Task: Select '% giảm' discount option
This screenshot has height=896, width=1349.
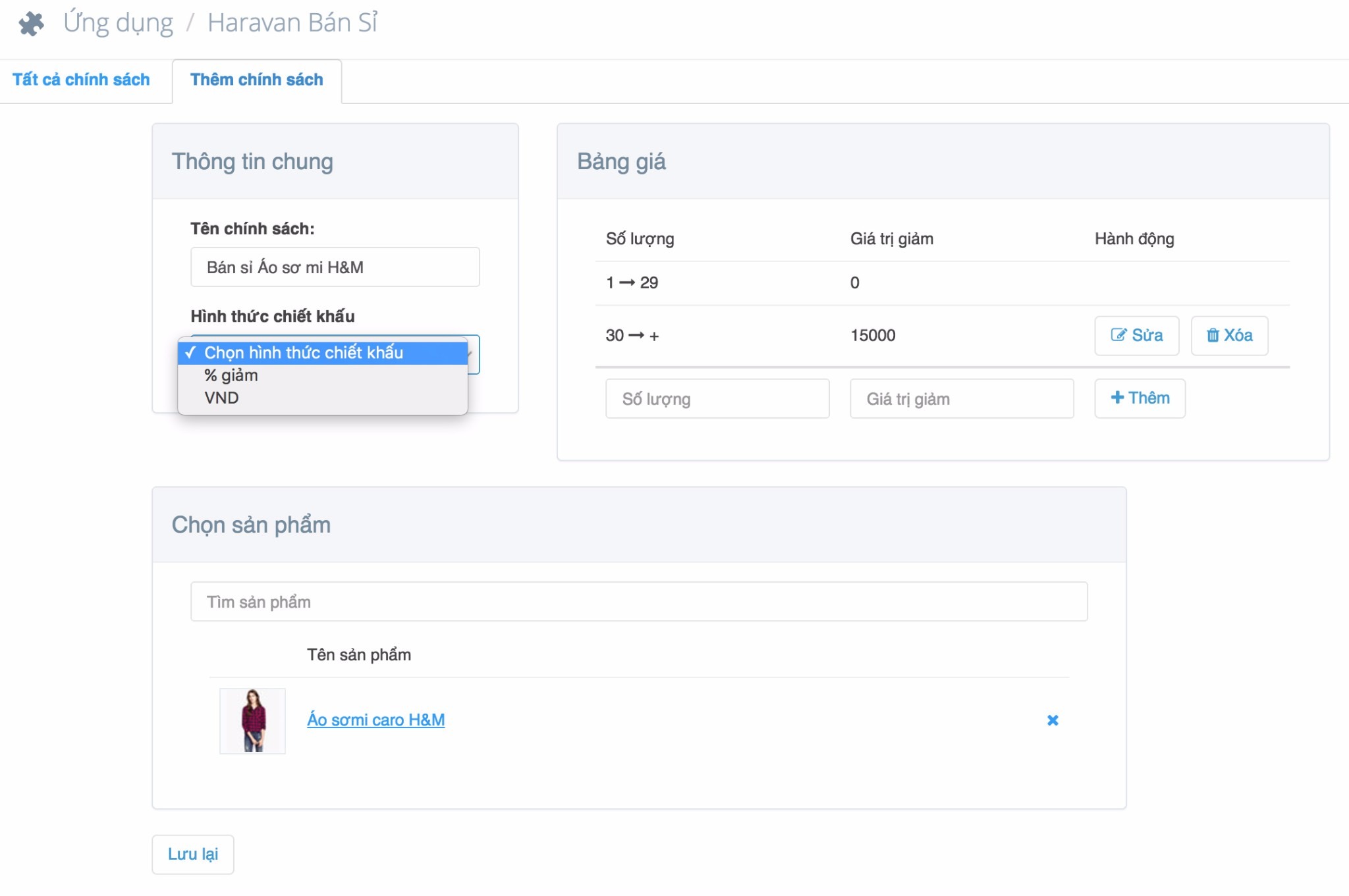Action: 231,375
